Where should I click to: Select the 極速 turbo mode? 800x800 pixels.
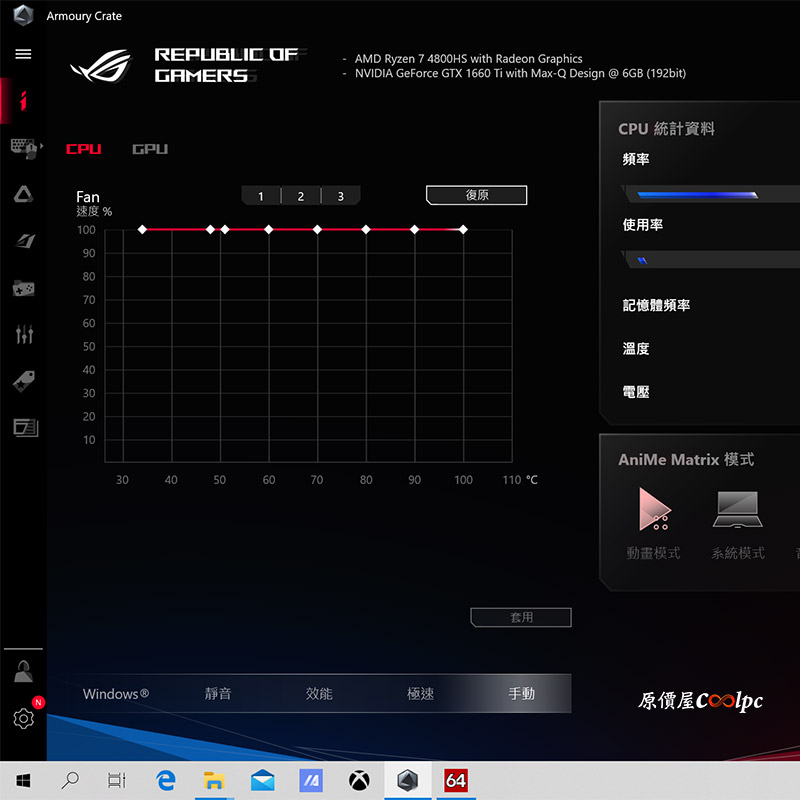(420, 693)
